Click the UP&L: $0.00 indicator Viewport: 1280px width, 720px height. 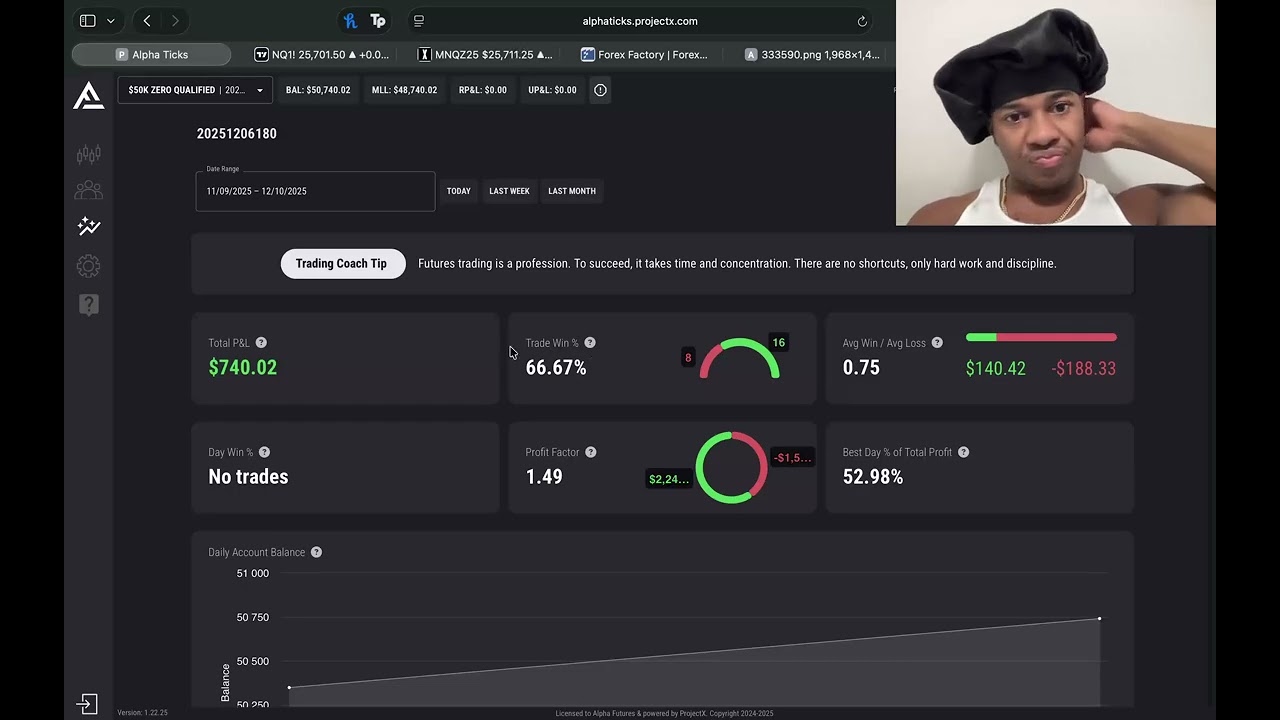click(552, 90)
